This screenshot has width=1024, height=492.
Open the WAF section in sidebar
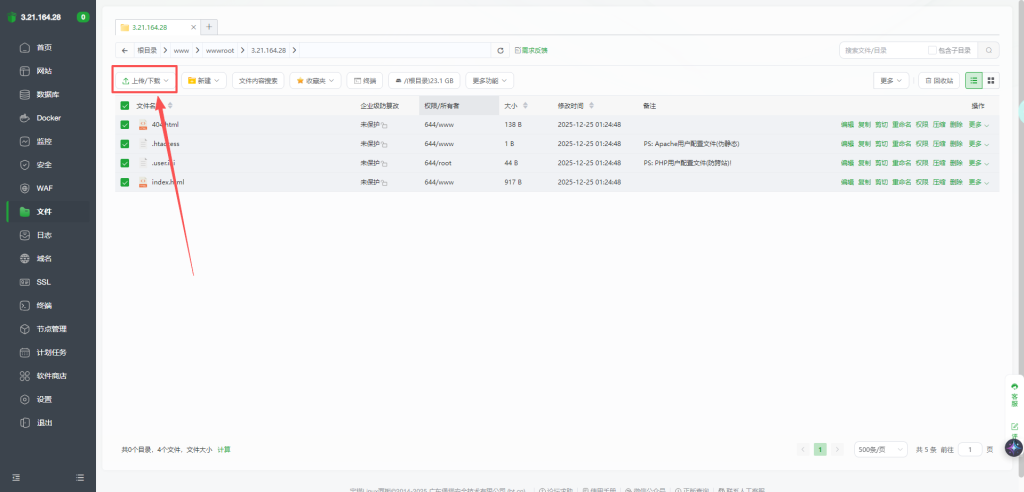coord(44,188)
